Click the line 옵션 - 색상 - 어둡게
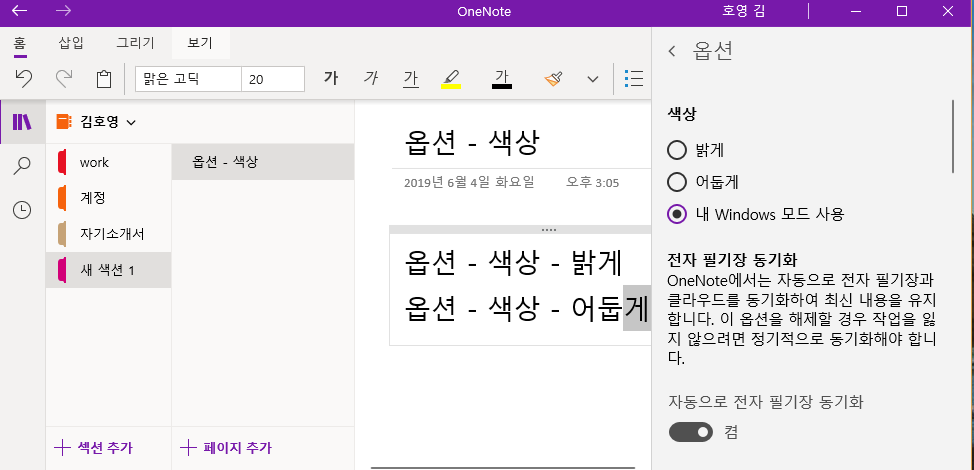Screen dimensions: 974x470 pos(527,309)
